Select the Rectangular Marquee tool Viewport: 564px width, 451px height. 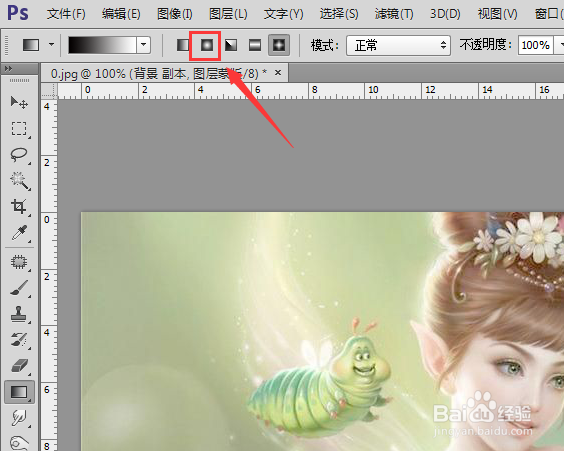tap(19, 128)
